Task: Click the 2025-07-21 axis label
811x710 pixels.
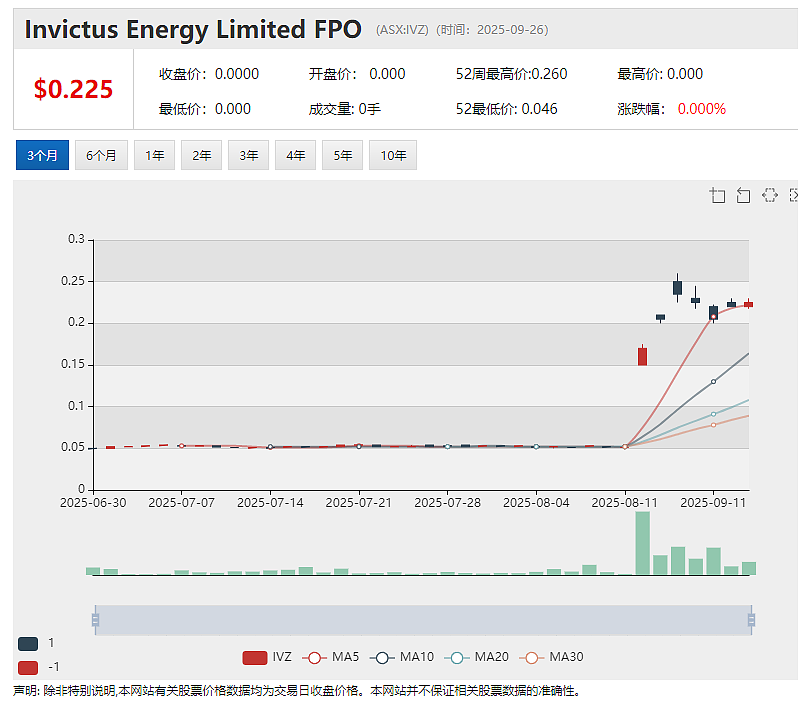Action: 359,503
